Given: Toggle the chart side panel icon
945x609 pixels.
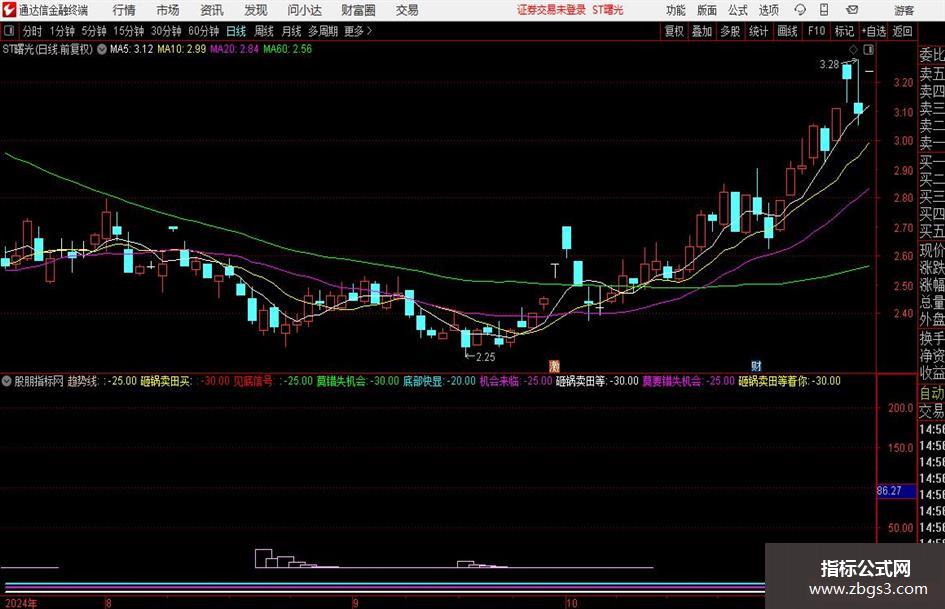Looking at the screenshot, I should [x=868, y=49].
